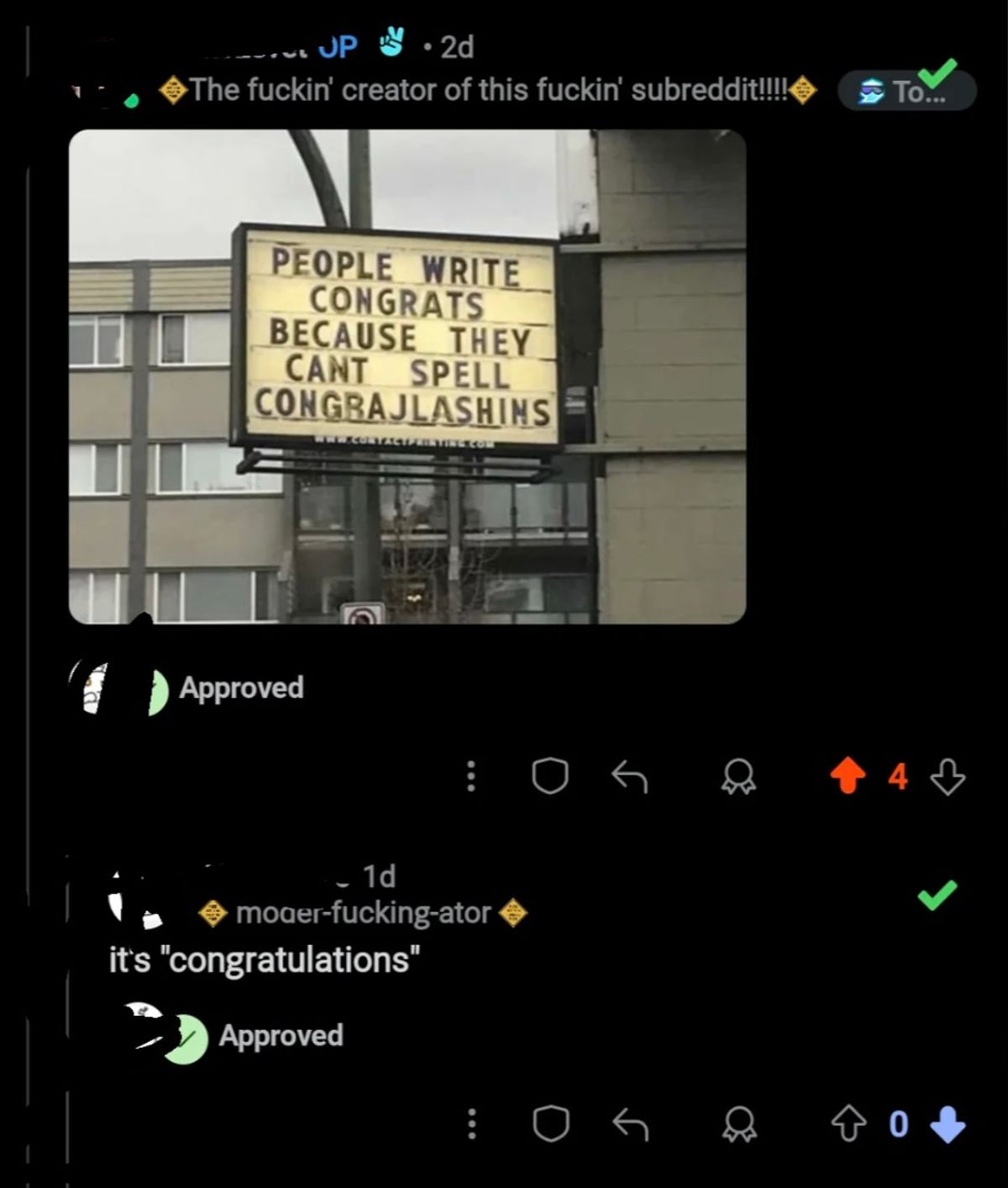Give award to the "congratulations" reply

738,1125
